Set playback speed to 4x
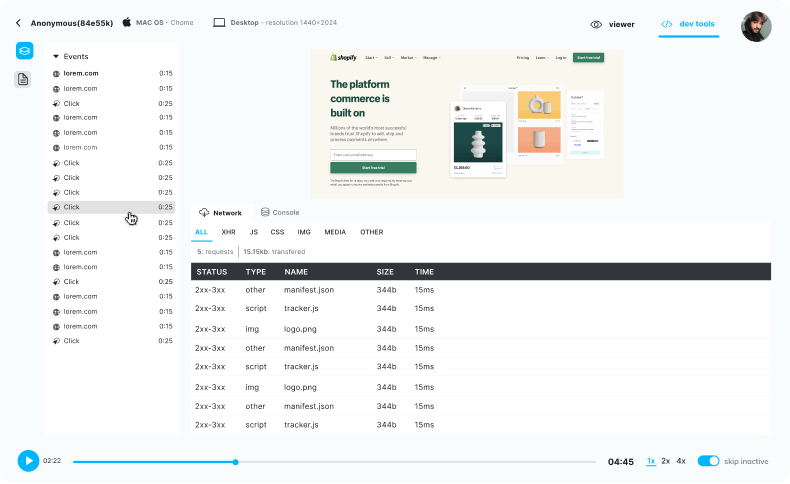 pyautogui.click(x=681, y=461)
